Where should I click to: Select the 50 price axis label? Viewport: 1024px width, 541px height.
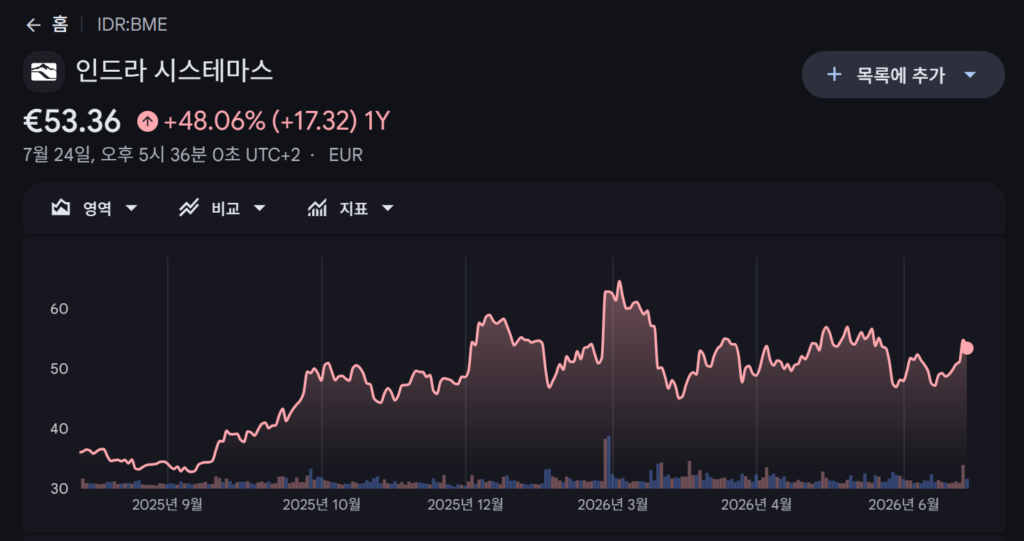coord(59,369)
